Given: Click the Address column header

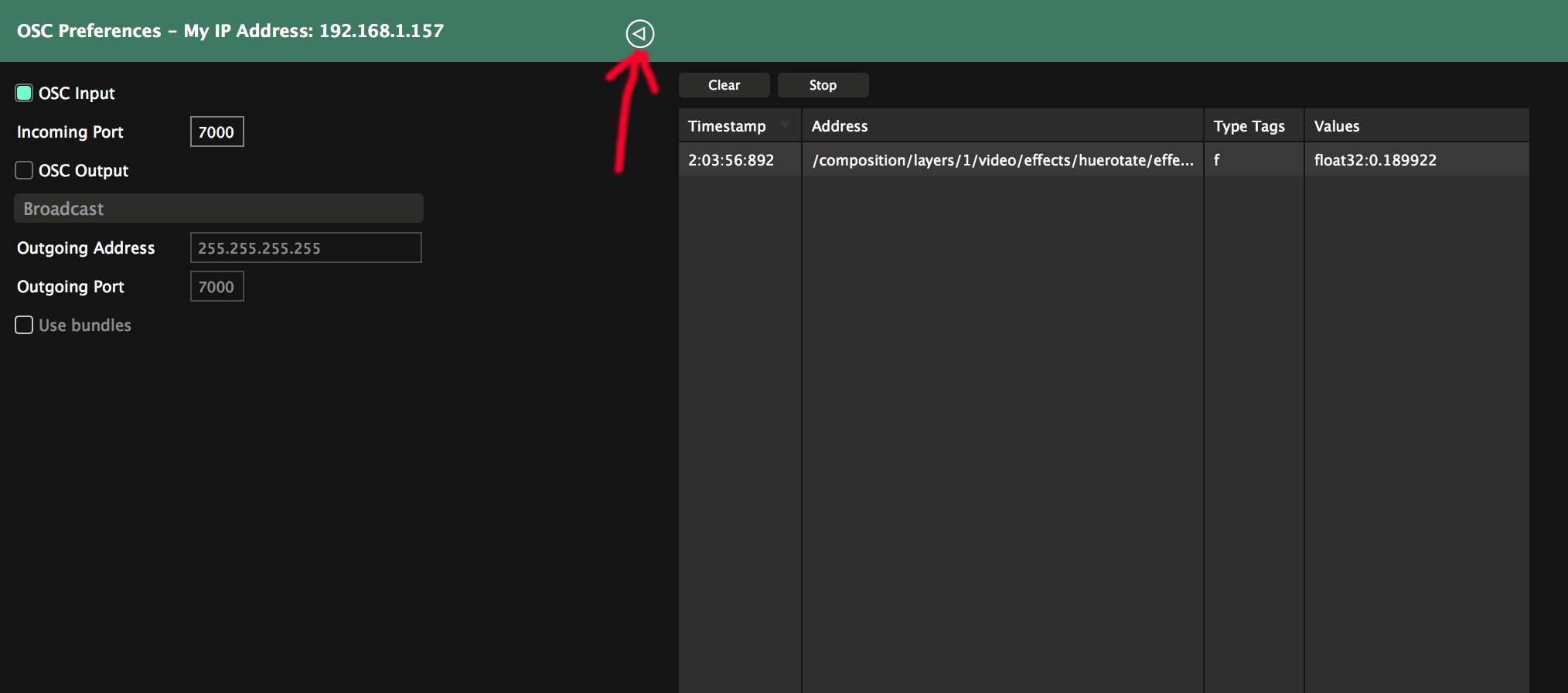Looking at the screenshot, I should pyautogui.click(x=840, y=126).
